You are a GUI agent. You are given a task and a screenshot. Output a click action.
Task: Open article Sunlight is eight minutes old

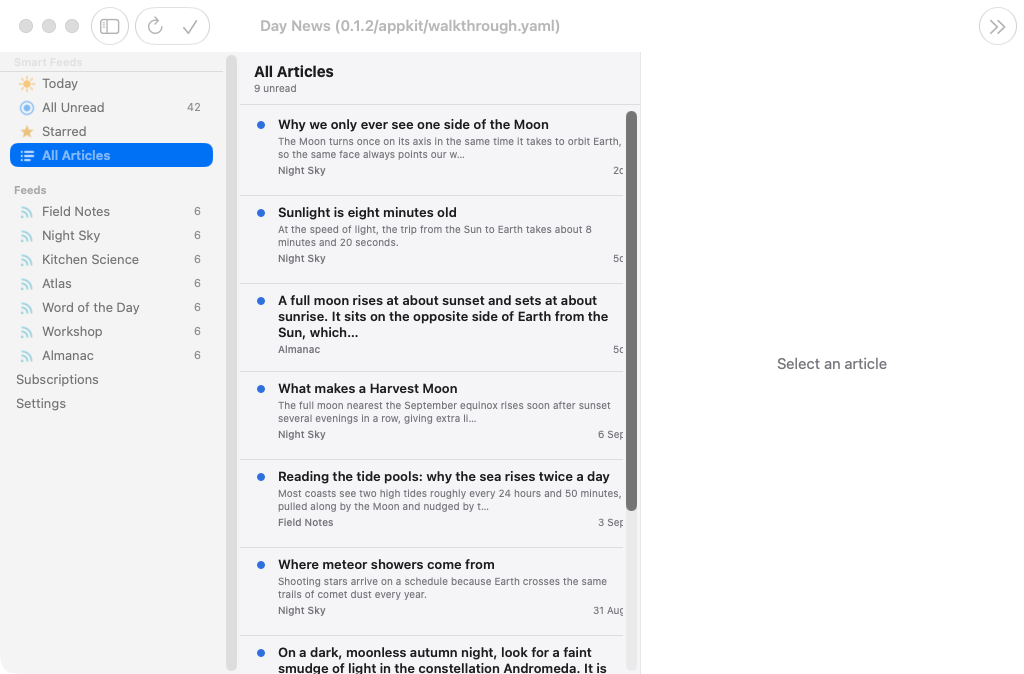(x=432, y=240)
